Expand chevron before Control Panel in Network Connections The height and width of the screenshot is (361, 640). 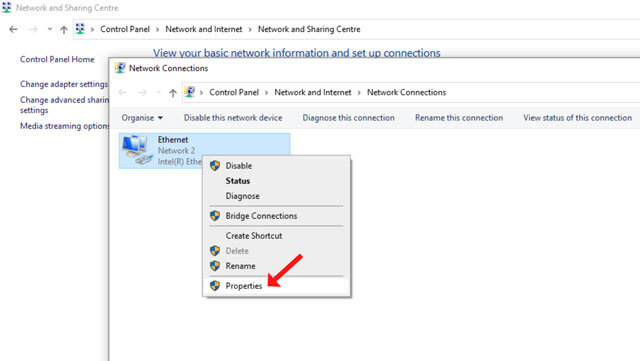pyautogui.click(x=201, y=93)
